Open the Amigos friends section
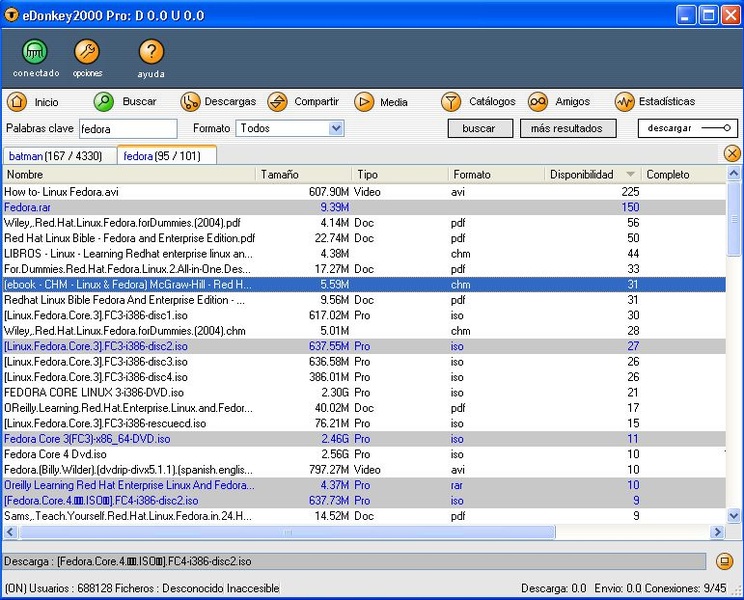Image resolution: width=744 pixels, height=600 pixels. tap(560, 102)
